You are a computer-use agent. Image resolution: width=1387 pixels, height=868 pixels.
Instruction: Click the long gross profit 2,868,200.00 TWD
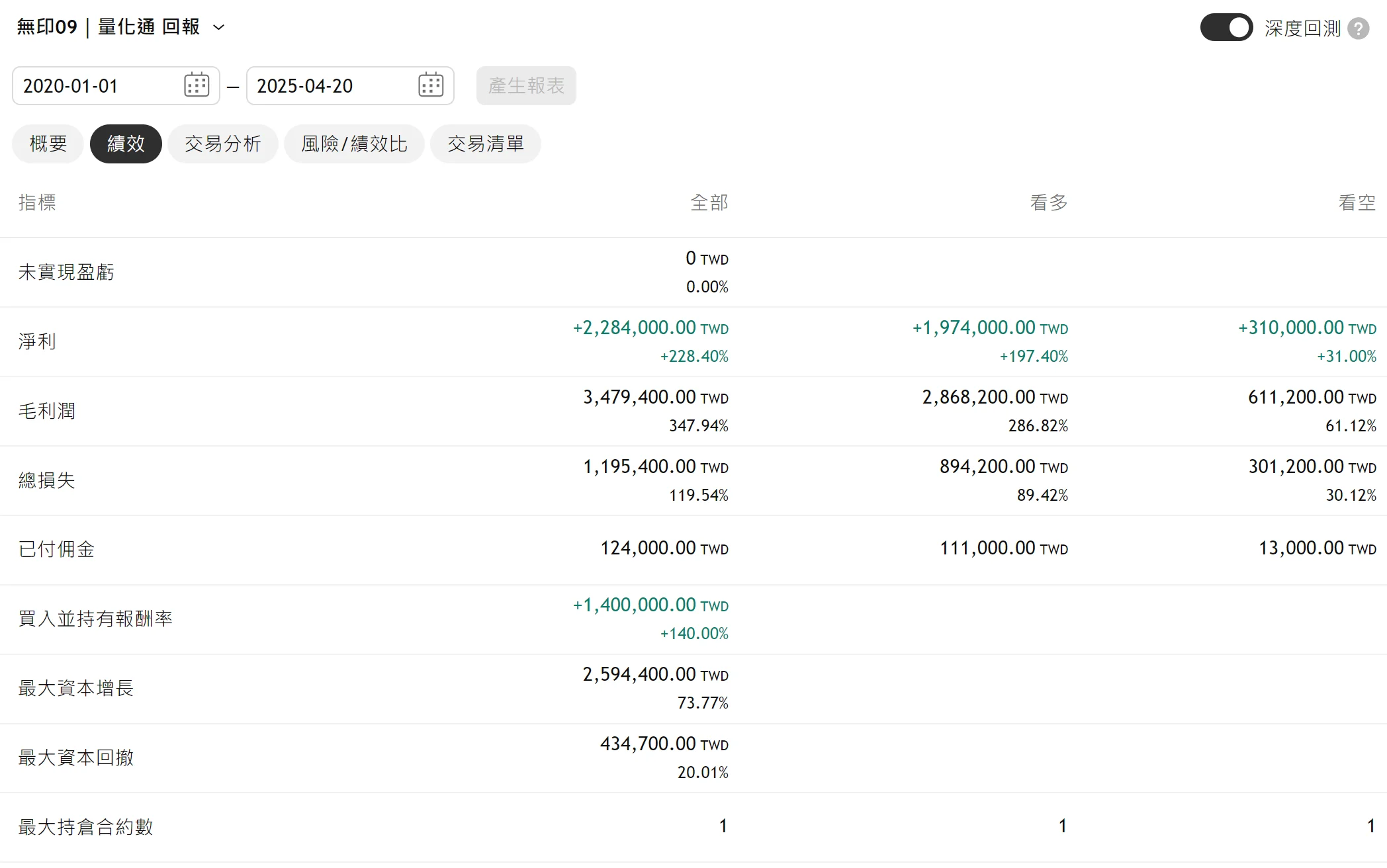pos(995,397)
